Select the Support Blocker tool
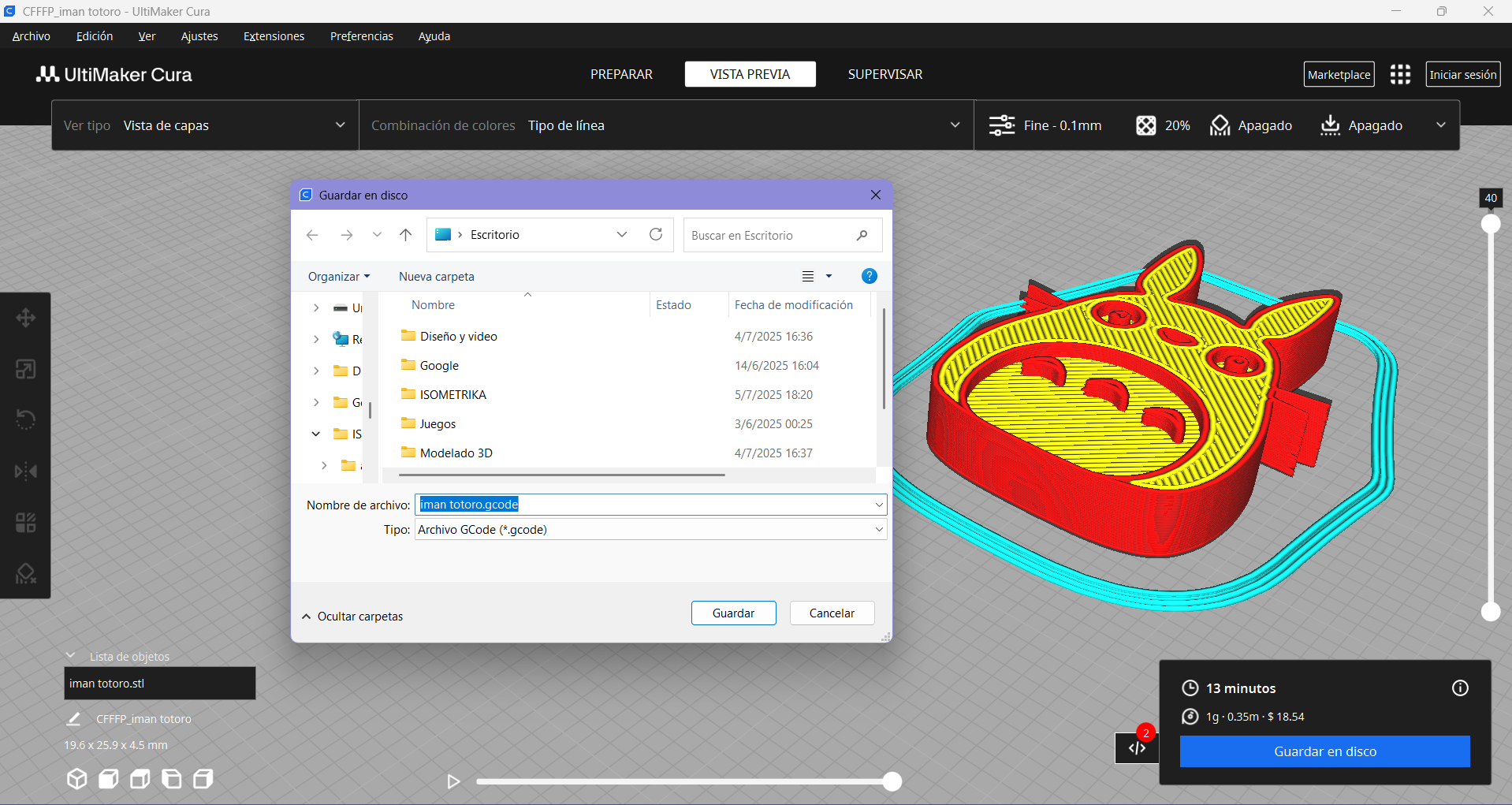The image size is (1512, 805). coord(25,573)
